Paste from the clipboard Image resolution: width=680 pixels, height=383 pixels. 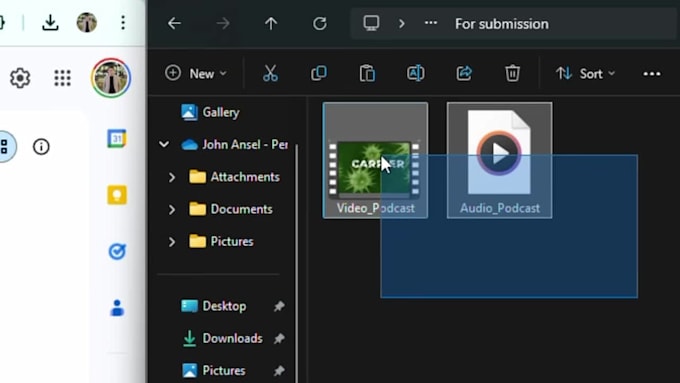point(367,73)
